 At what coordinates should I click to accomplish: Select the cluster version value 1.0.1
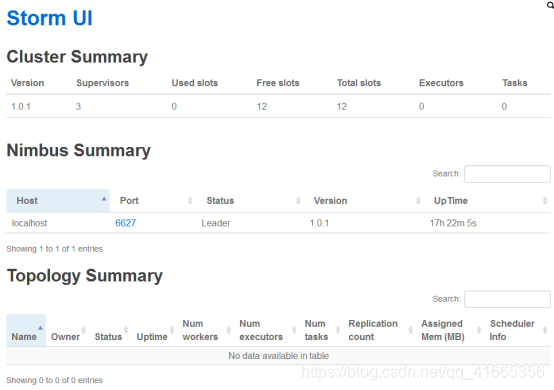tap(21, 106)
